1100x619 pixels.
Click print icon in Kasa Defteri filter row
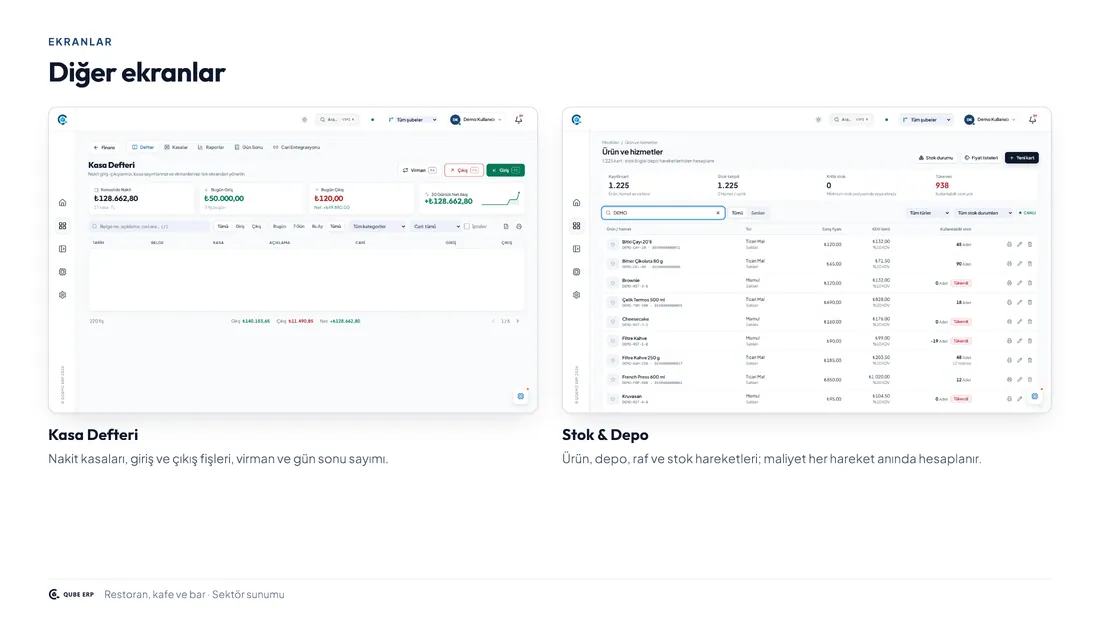pos(519,227)
